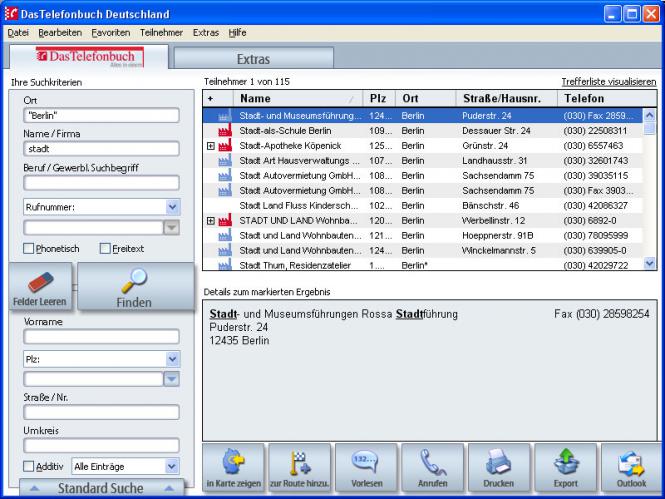Click red factory icon of Stadt-als-Schule Berlin
Screen dimensions: 665x499
pyautogui.click(x=225, y=130)
